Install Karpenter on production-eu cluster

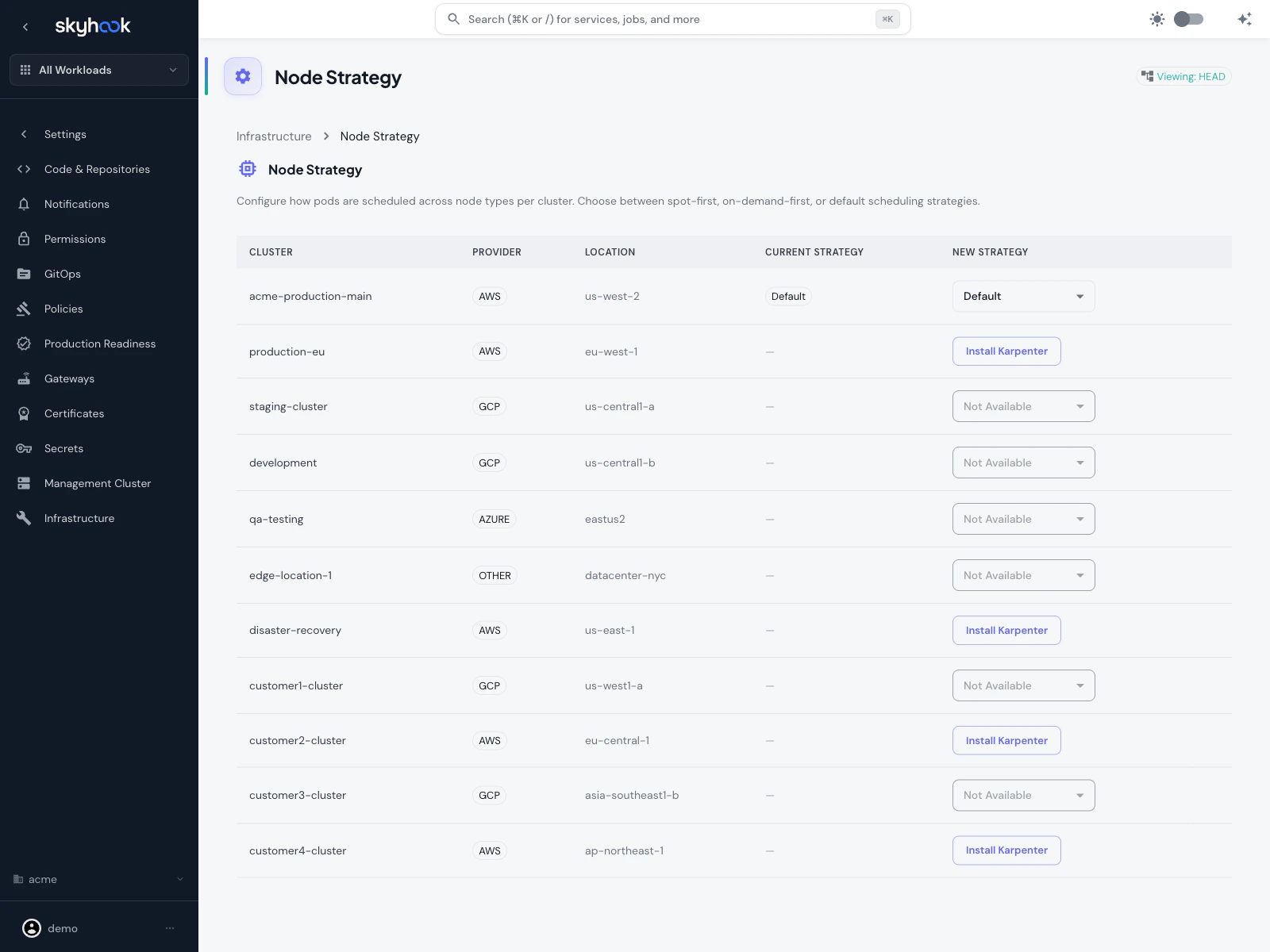pyautogui.click(x=1006, y=351)
